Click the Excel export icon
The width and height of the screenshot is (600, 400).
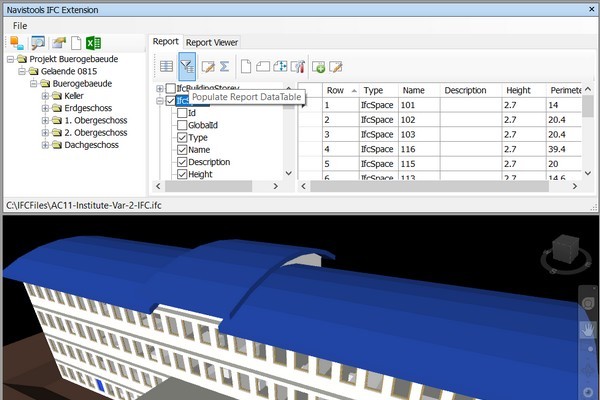92,42
